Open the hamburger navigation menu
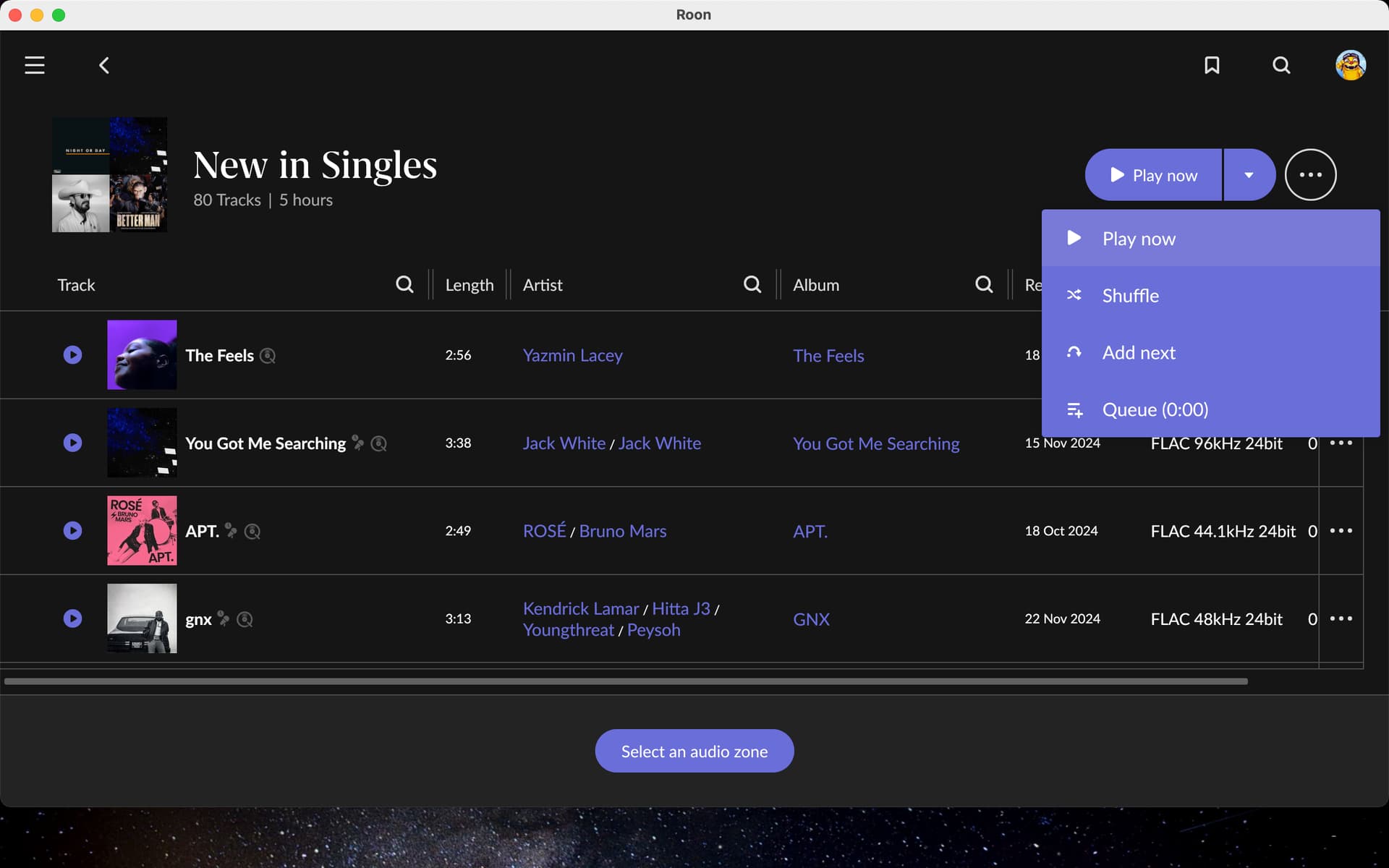Image resolution: width=1389 pixels, height=868 pixels. click(35, 65)
